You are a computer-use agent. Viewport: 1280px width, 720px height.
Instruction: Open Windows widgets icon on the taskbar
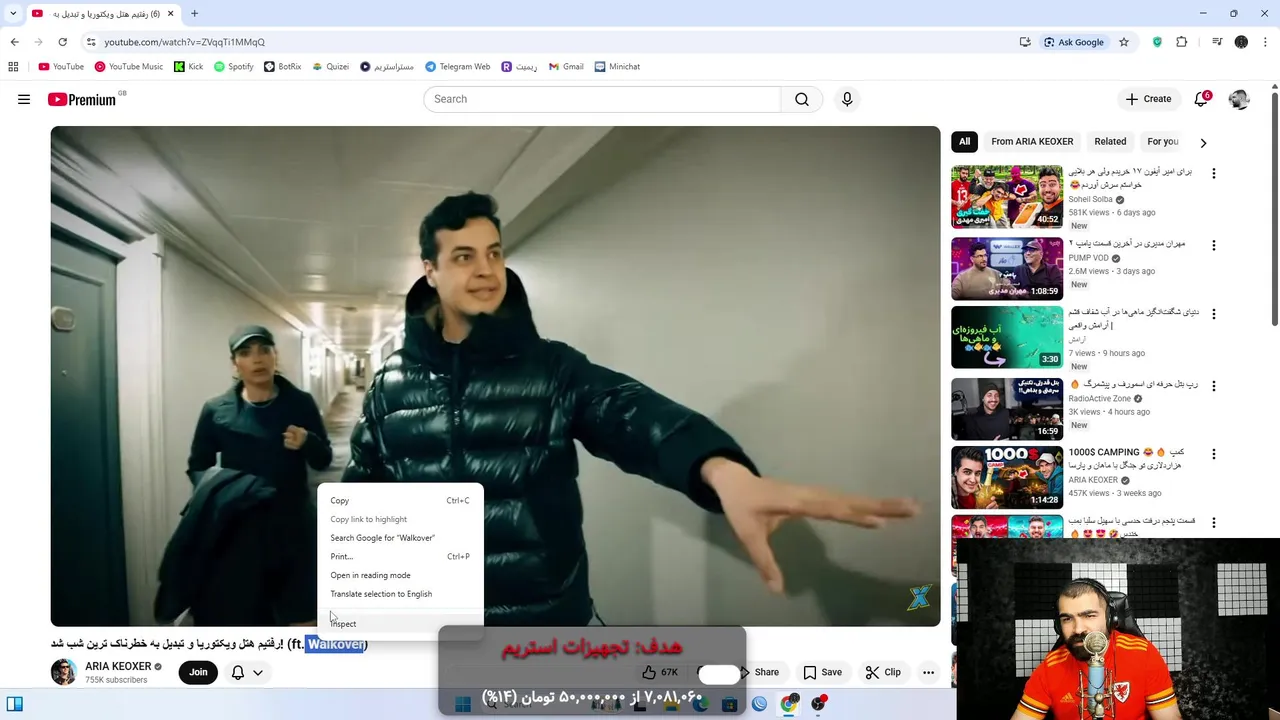15,704
